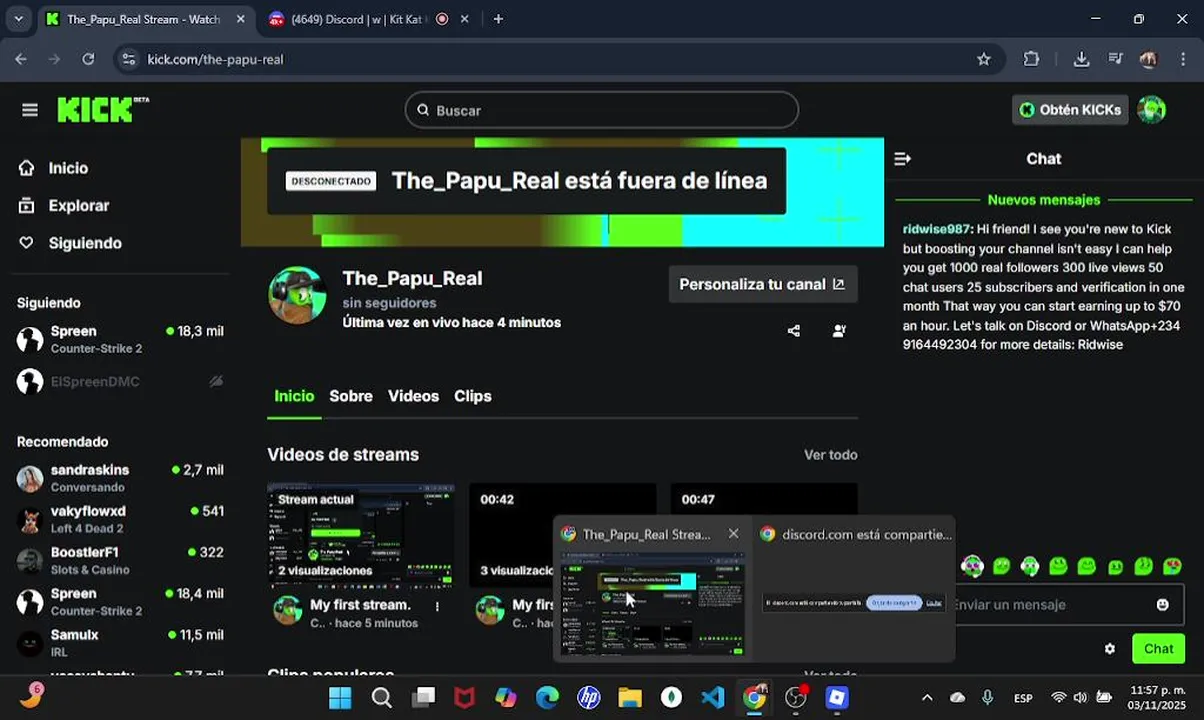Insert the heart-eyes Kick emote
The image size is (1204, 720).
pos(1172,566)
